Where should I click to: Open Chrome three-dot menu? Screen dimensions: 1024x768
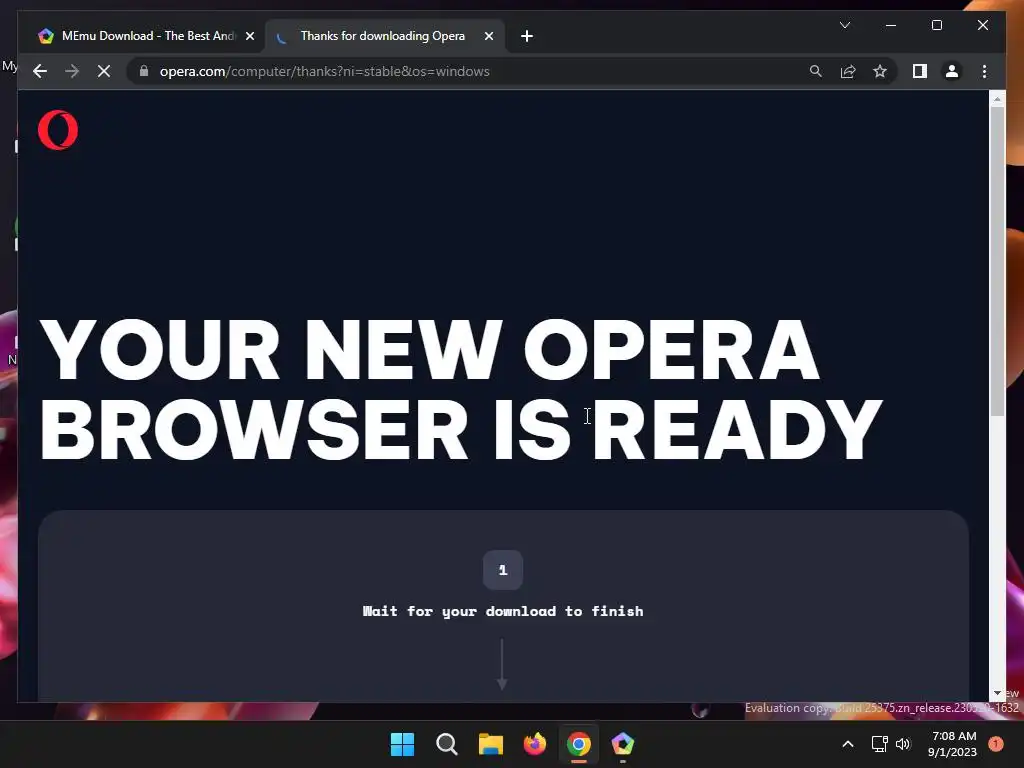coord(984,71)
